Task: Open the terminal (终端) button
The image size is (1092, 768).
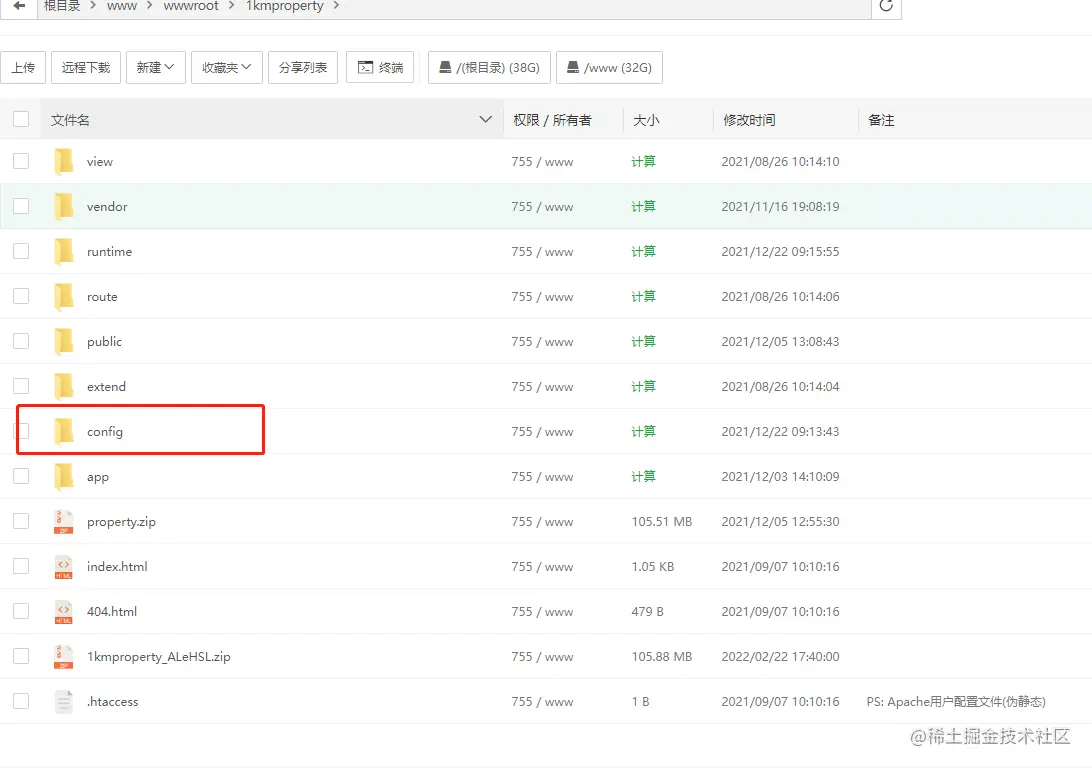Action: click(x=380, y=68)
